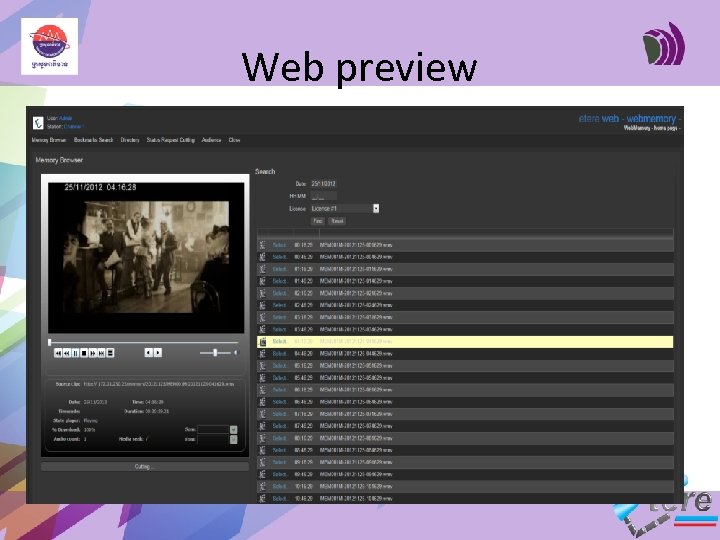Click the clip icon in the highlighted yellow row
Screen dimensions: 720x540
pyautogui.click(x=263, y=342)
